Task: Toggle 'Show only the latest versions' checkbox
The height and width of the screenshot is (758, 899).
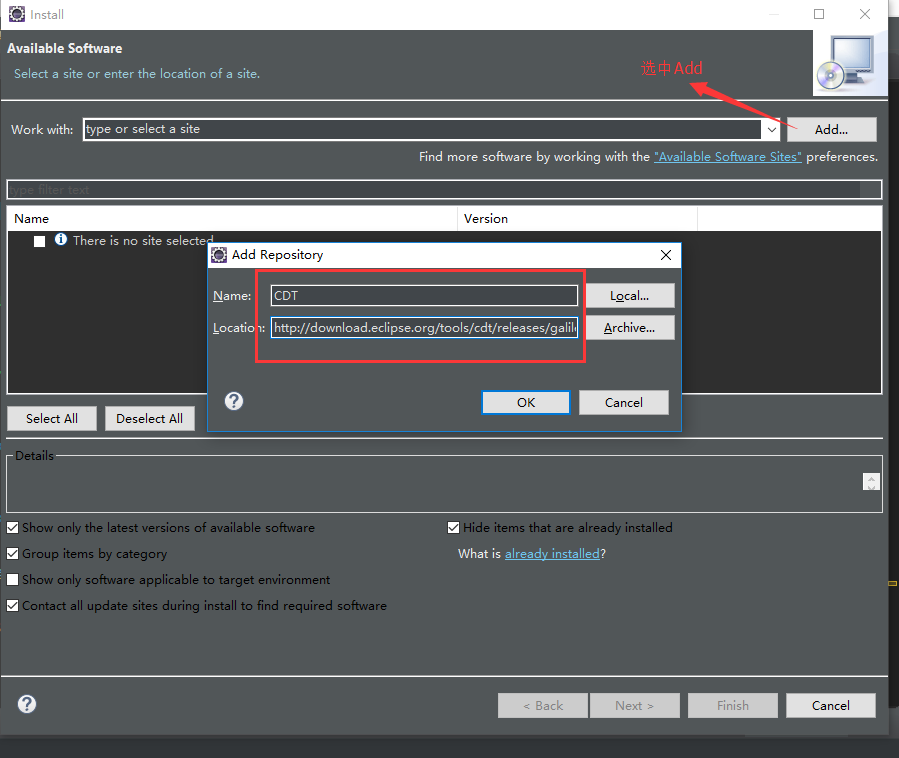Action: [13, 528]
